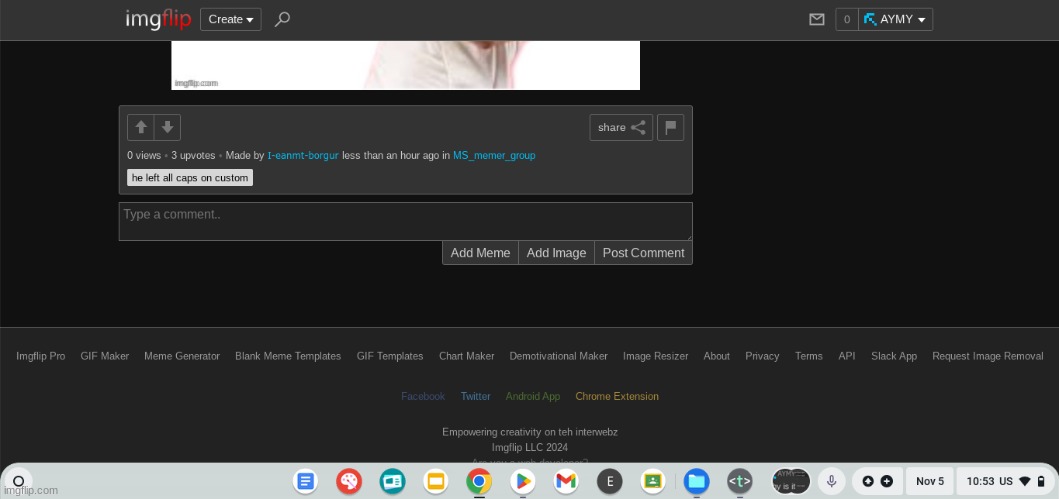Go to Meme Generator in the footer
The image size is (1059, 499).
[x=182, y=356]
